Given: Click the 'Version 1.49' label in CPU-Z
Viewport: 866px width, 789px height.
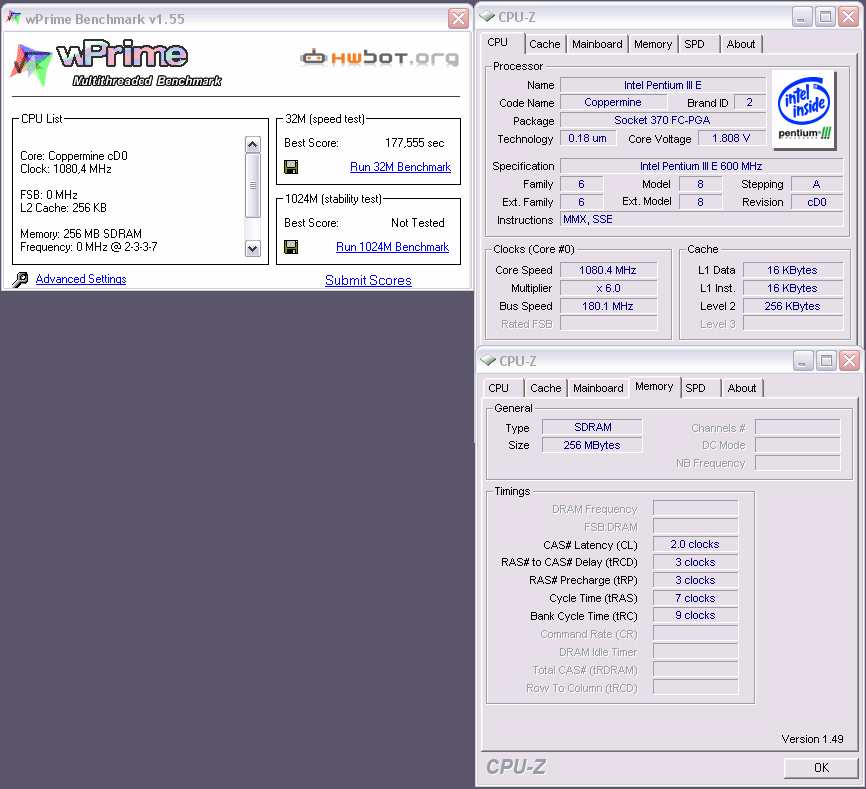Looking at the screenshot, I should pyautogui.click(x=812, y=739).
